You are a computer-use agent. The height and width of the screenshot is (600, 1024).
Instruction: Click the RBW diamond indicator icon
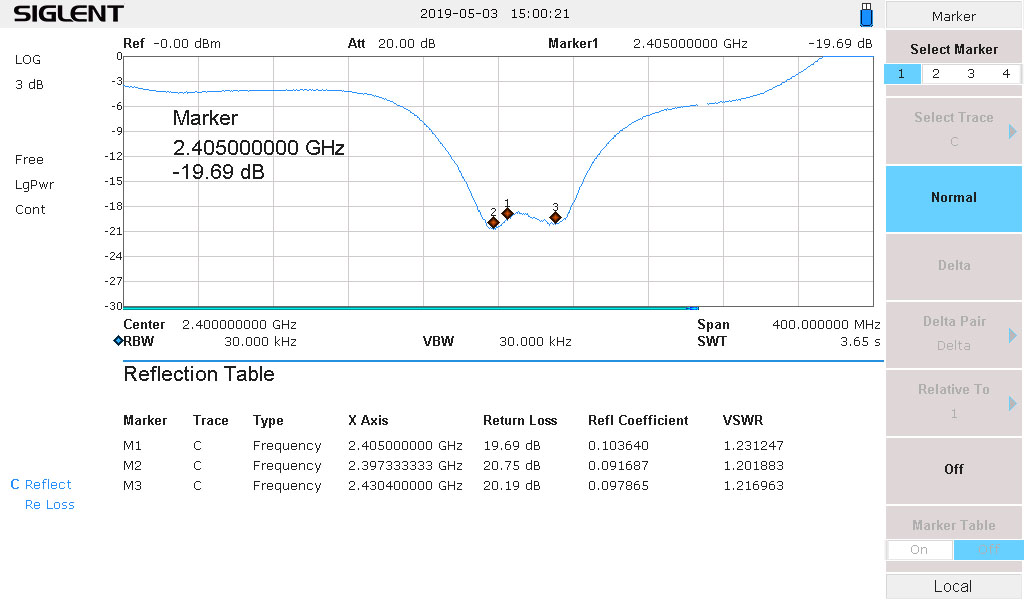(118, 341)
